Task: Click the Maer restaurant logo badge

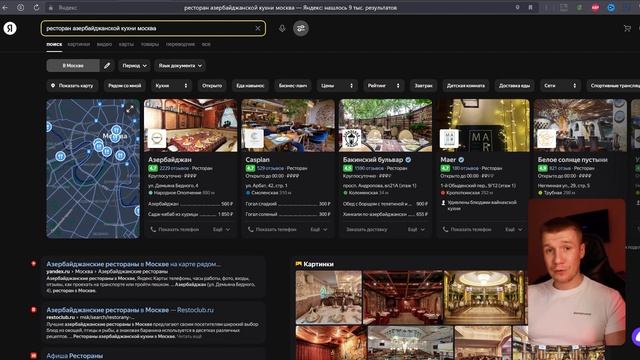Action: click(x=449, y=139)
